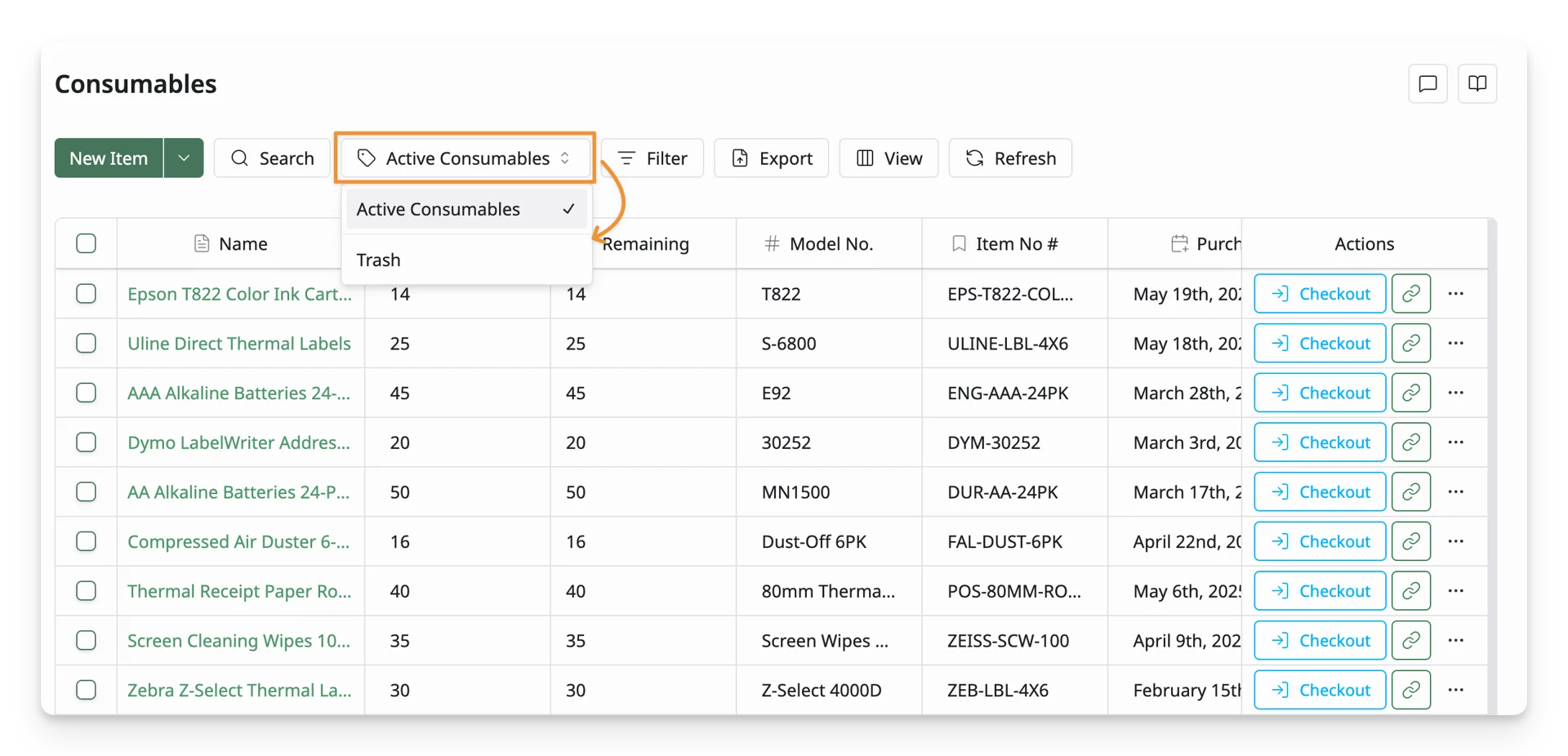Screen dimensions: 1568x756
Task: Open Zebra Z-Select Thermal item link
Action: click(x=239, y=690)
